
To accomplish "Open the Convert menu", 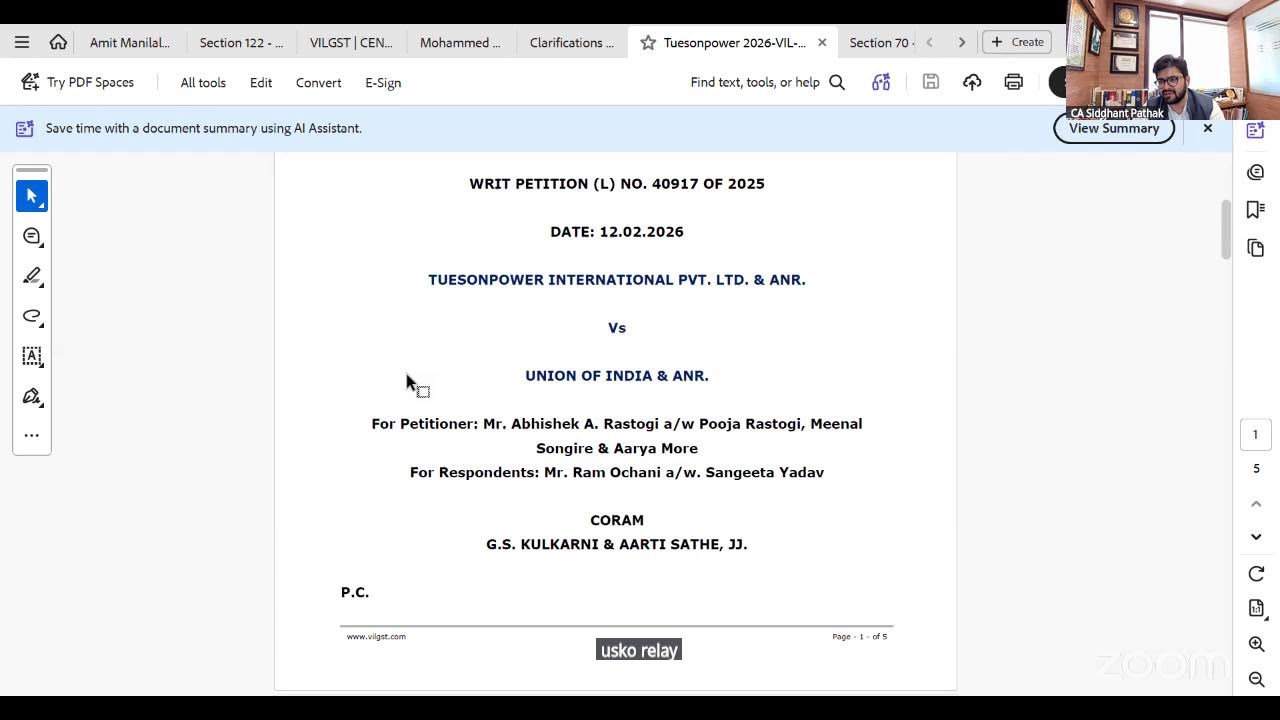I will point(318,83).
